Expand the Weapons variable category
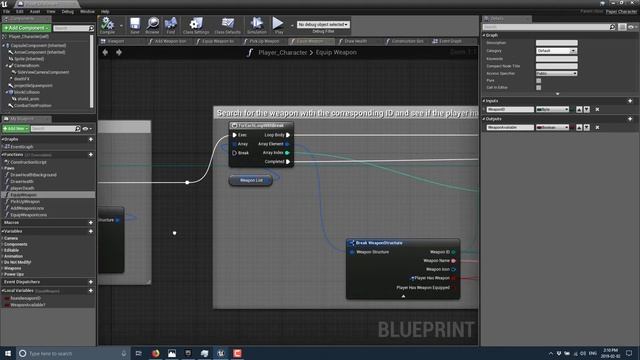640x360 pixels. [x=12, y=268]
